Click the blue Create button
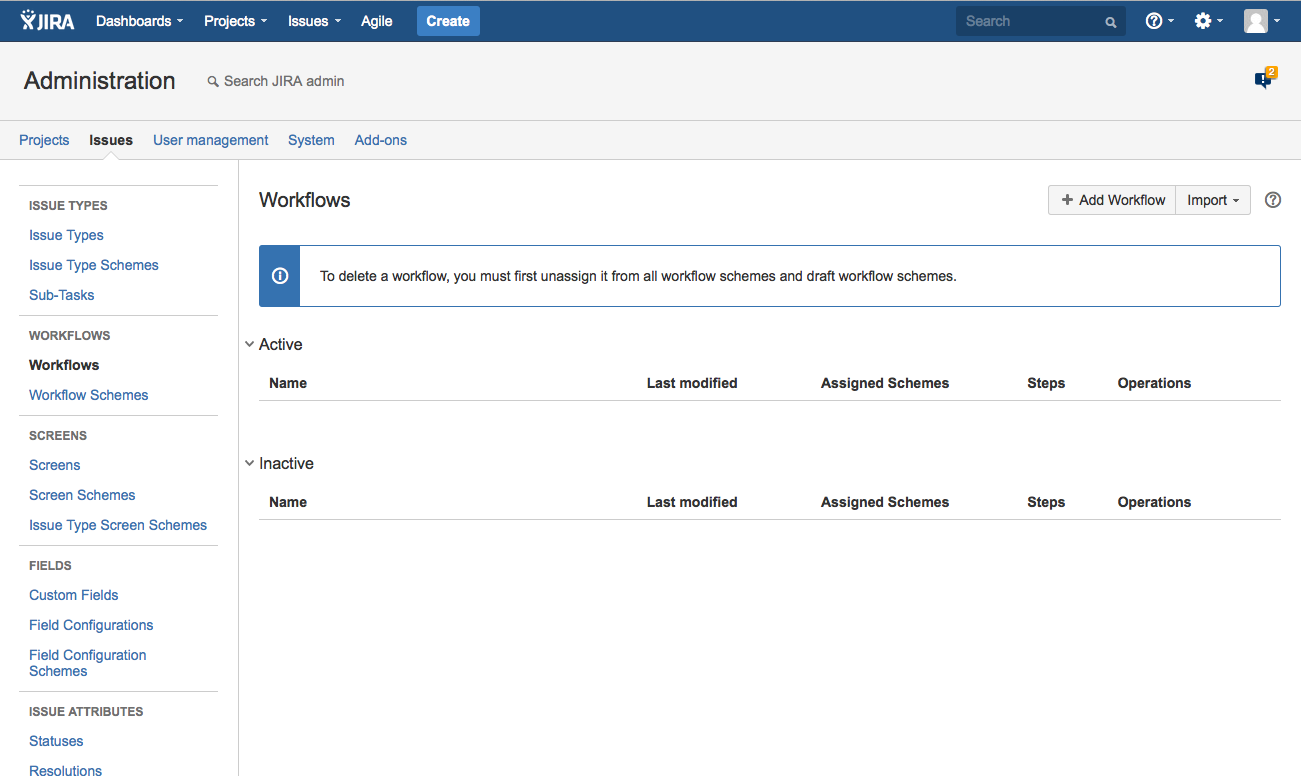The width and height of the screenshot is (1301, 776). (448, 21)
